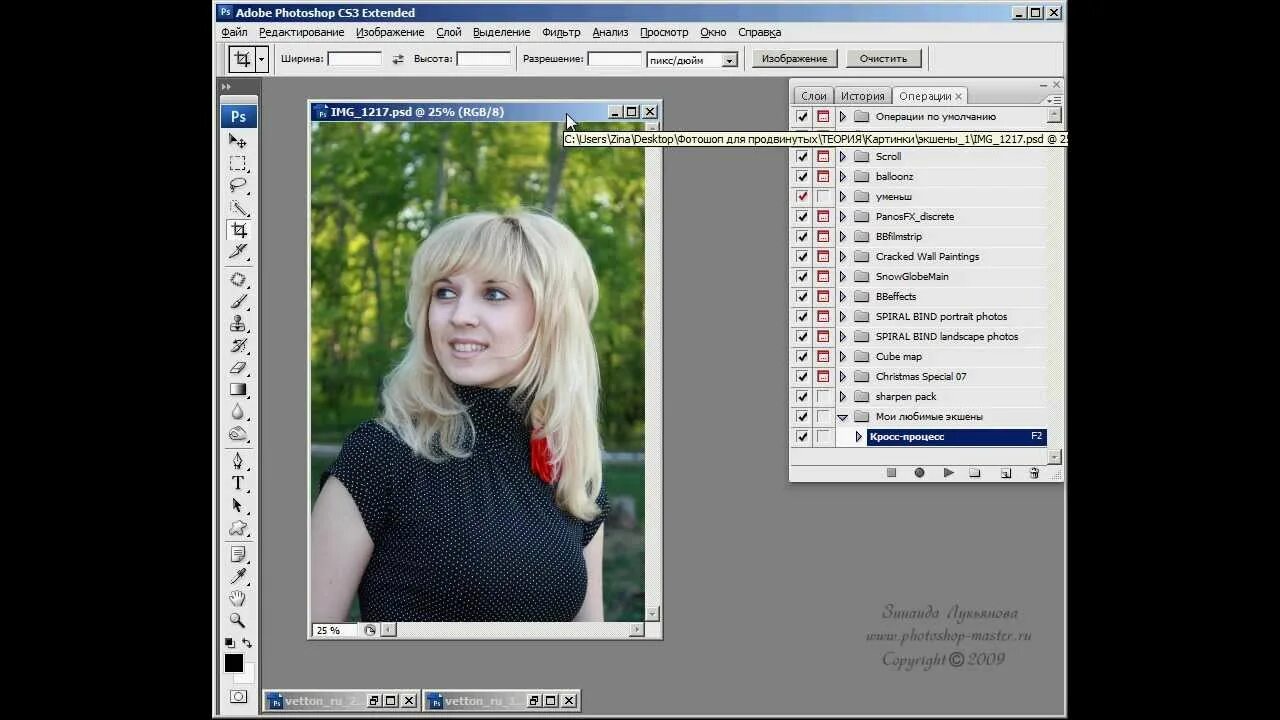Viewport: 1280px width, 720px height.
Task: Select the Dodge tool
Action: pyautogui.click(x=238, y=434)
